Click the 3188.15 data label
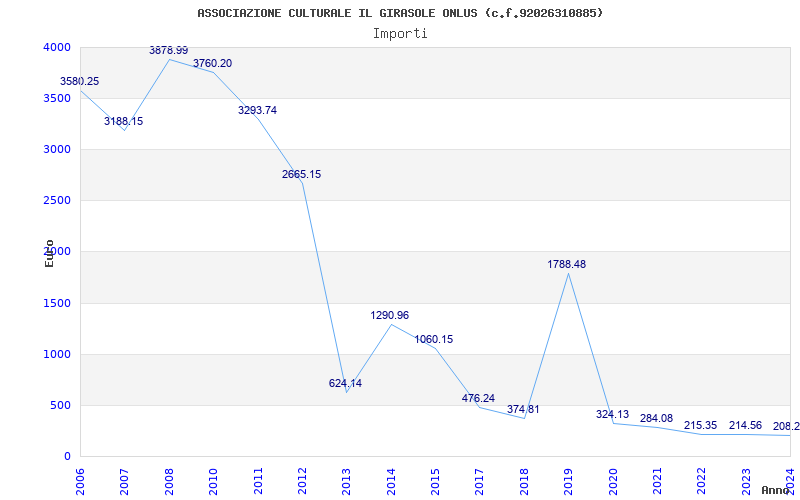This screenshot has width=800, height=500. [123, 121]
